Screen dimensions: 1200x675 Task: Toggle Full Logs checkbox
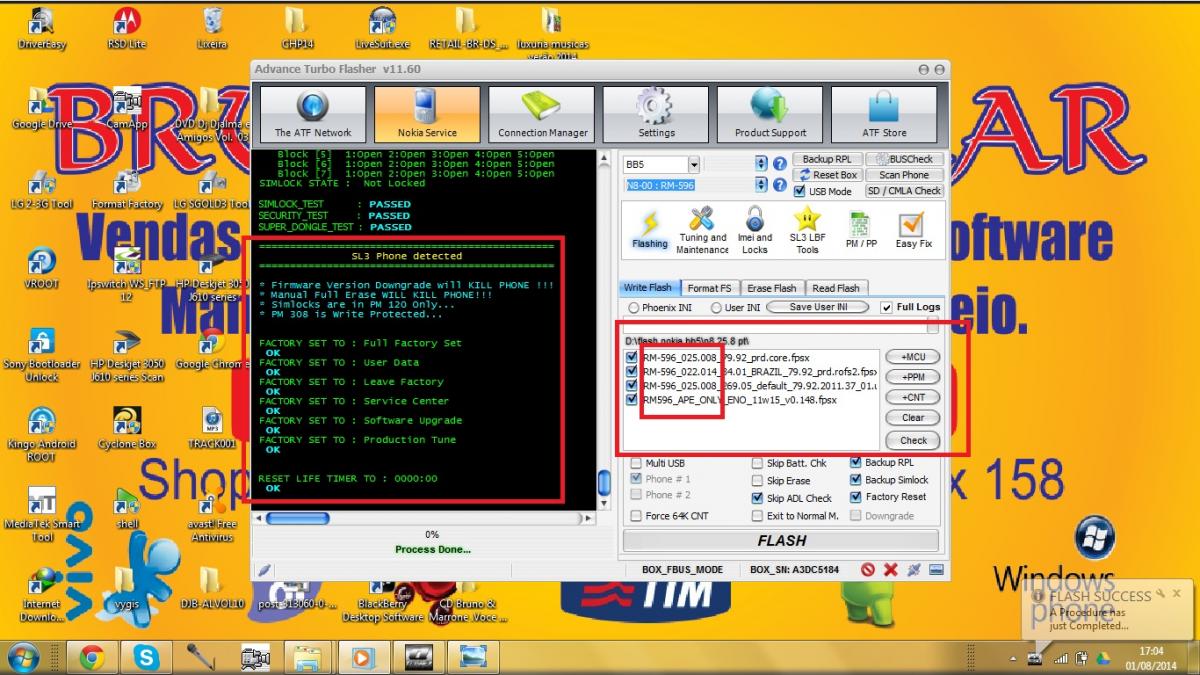[x=888, y=307]
